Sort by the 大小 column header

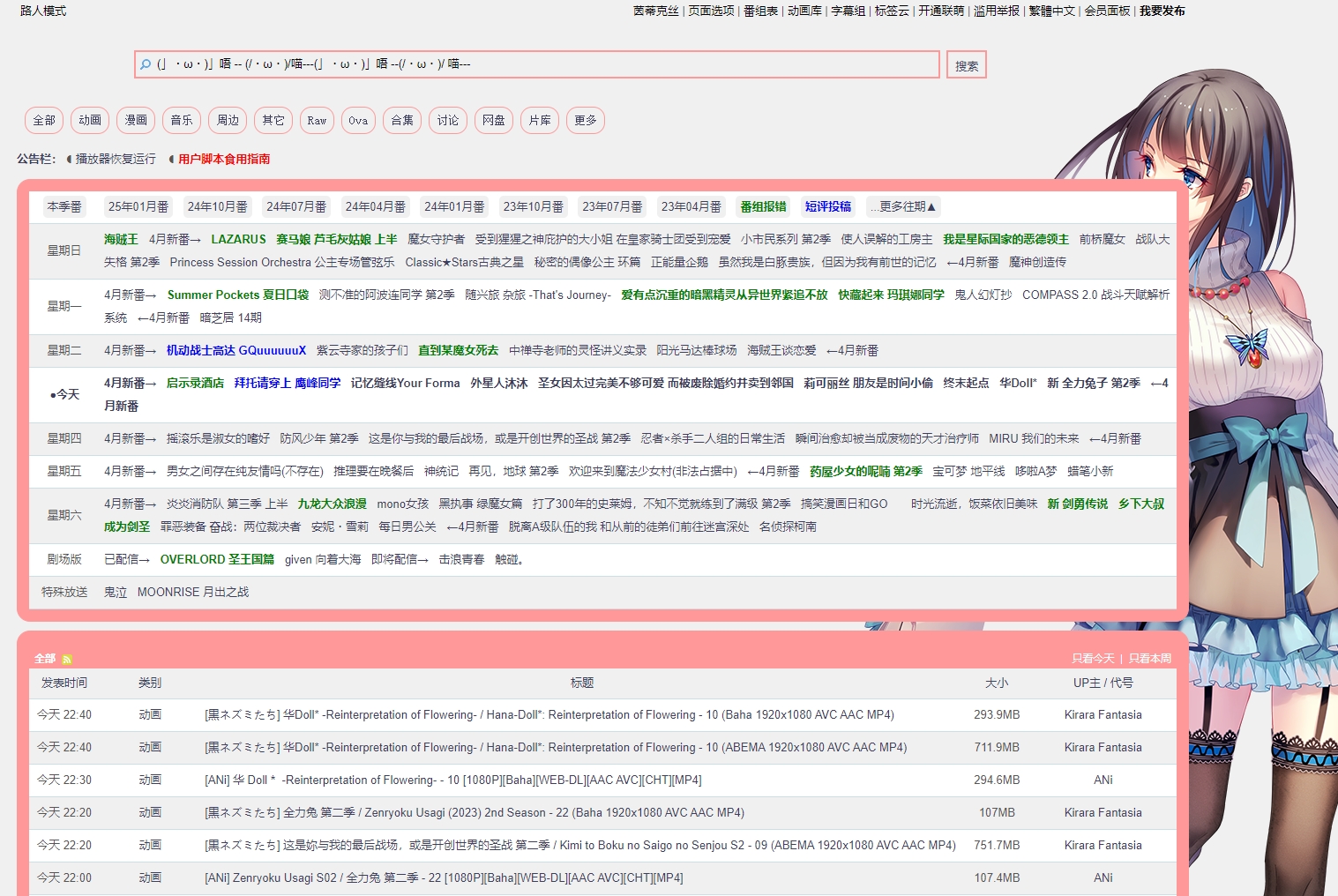point(997,683)
